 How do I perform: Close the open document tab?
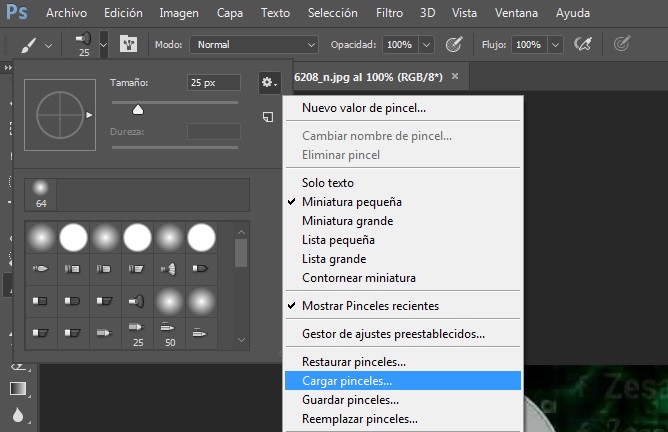pyautogui.click(x=455, y=76)
